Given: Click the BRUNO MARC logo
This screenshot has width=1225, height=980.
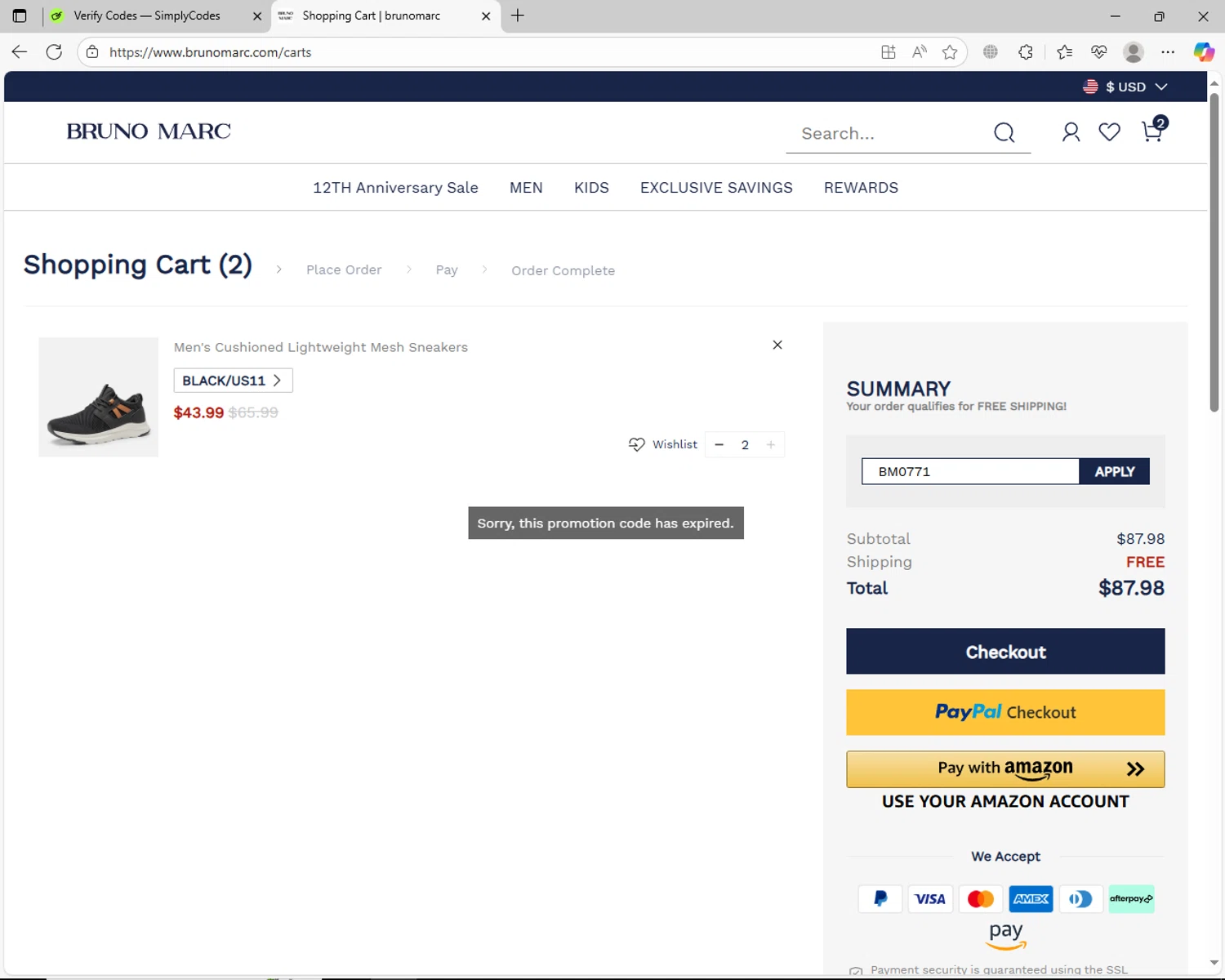Looking at the screenshot, I should coord(149,131).
